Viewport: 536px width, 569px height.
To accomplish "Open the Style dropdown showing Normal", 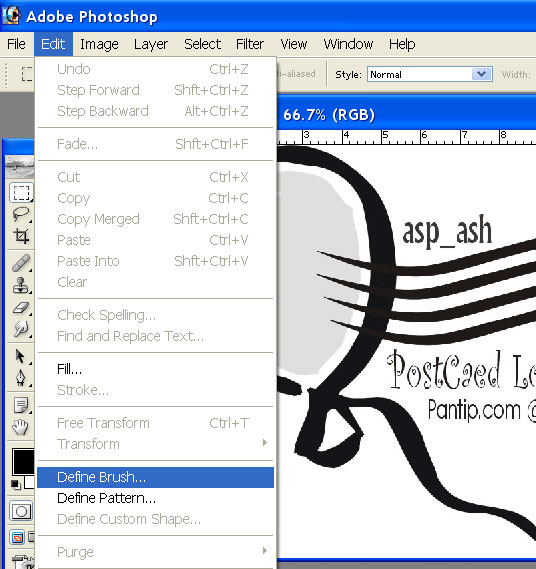I will 430,74.
